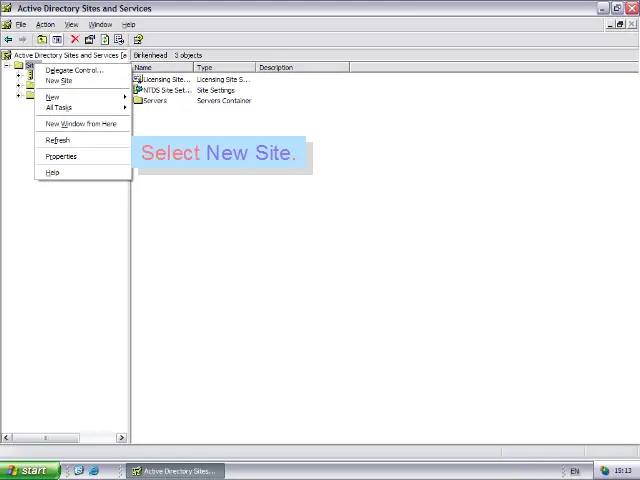The image size is (640, 480).
Task: Click the Licensing Site Settings row icon
Action: [x=138, y=79]
